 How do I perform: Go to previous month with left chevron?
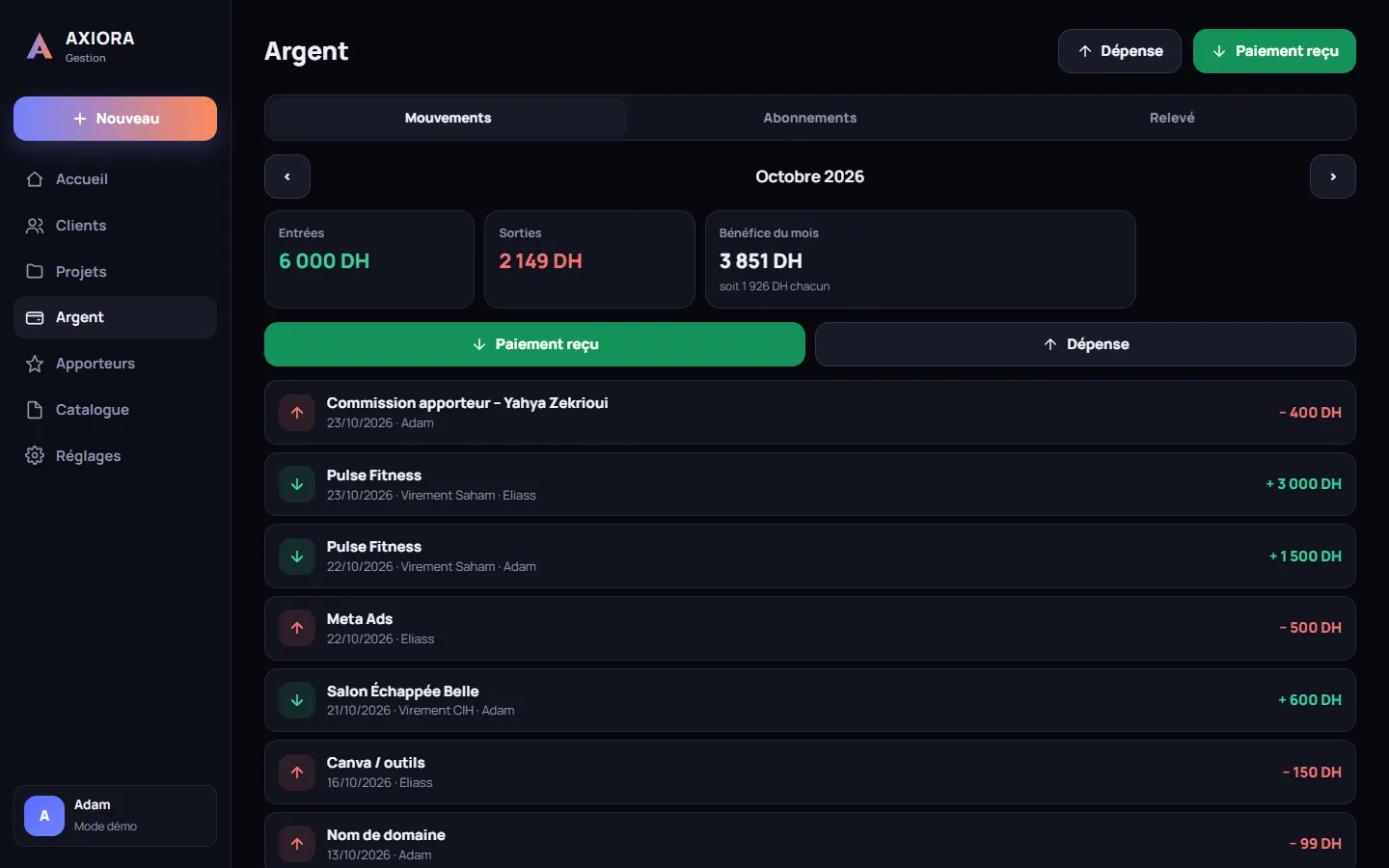(x=287, y=176)
